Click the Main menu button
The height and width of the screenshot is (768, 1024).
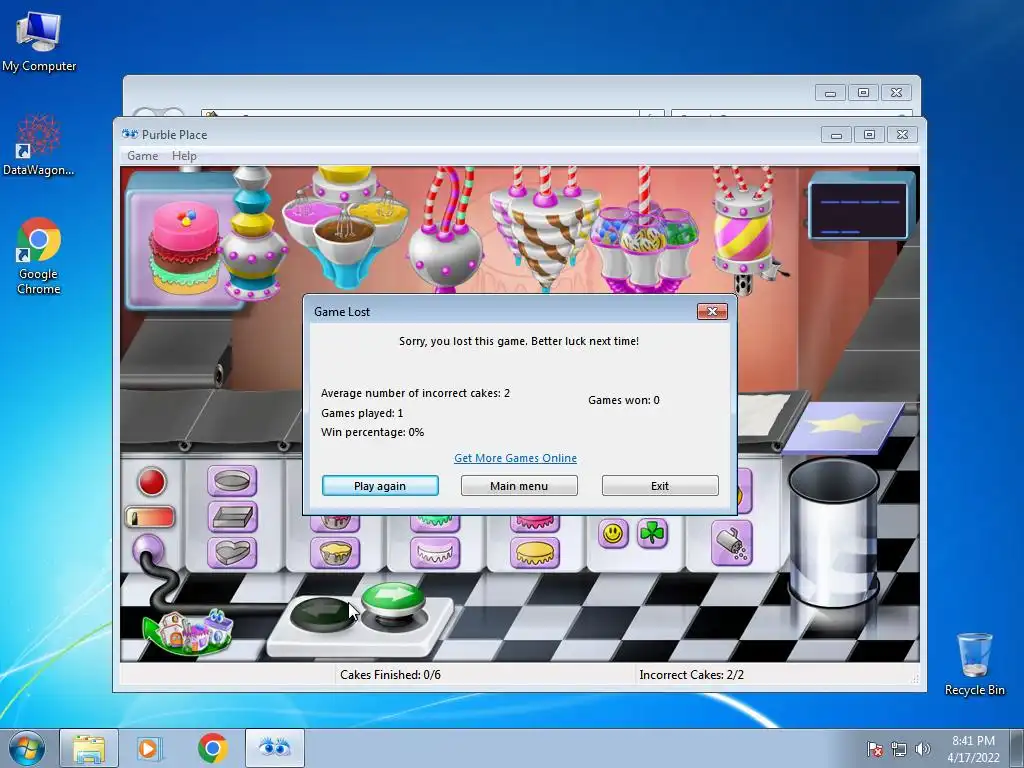click(x=519, y=486)
